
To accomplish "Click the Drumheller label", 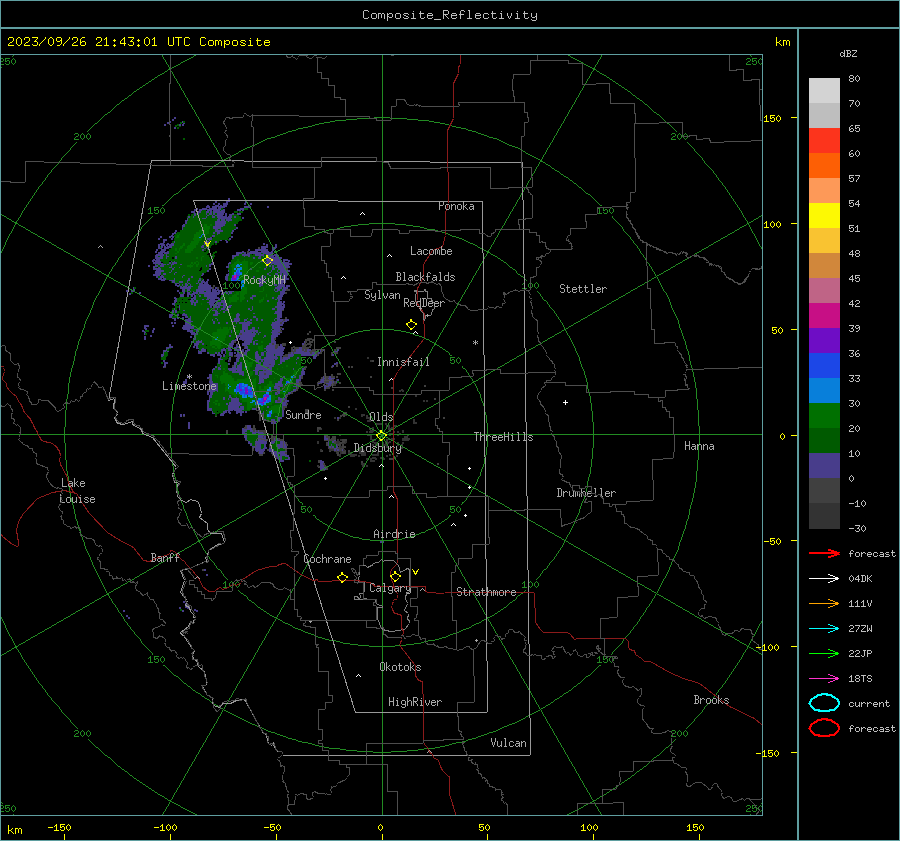I will 586,493.
